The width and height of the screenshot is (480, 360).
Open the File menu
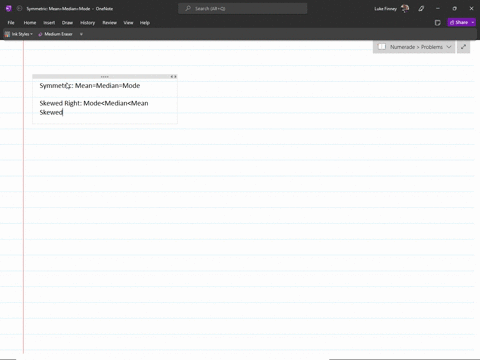tap(11, 23)
